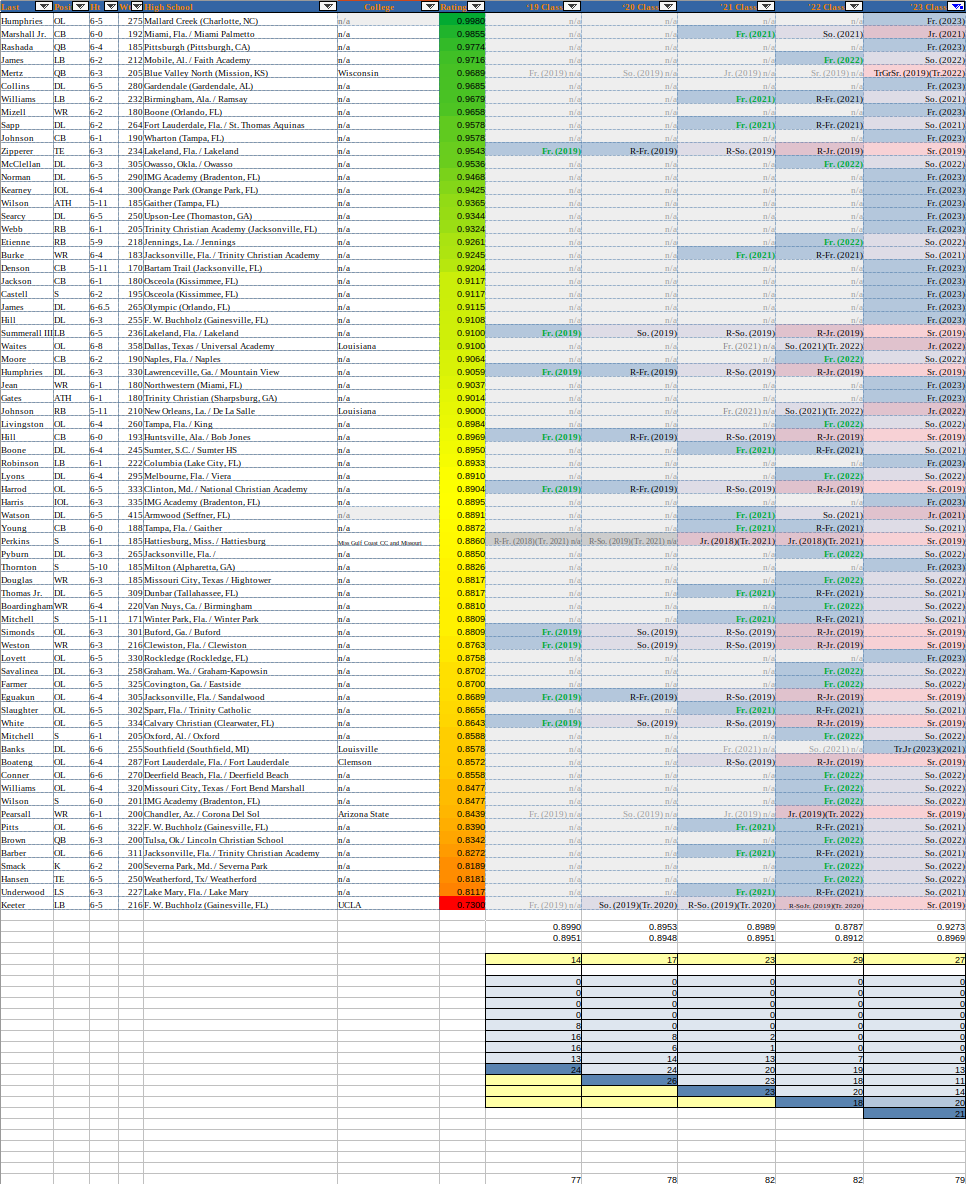Image resolution: width=966 pixels, height=1184 pixels.
Task: Open the Last column filter dropdown
Action: (x=44, y=6)
